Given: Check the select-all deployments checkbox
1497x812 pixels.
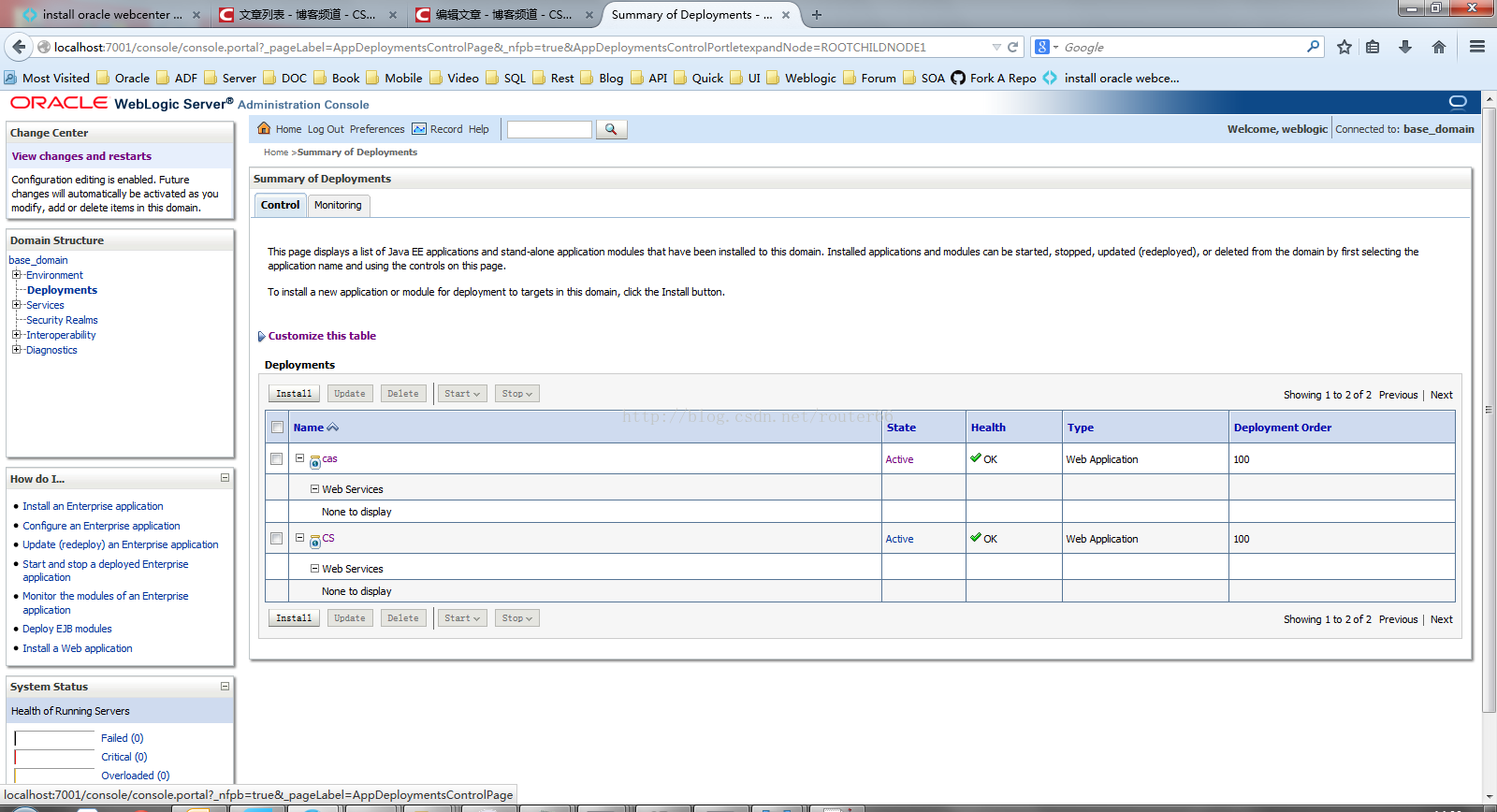Looking at the screenshot, I should pyautogui.click(x=277, y=428).
